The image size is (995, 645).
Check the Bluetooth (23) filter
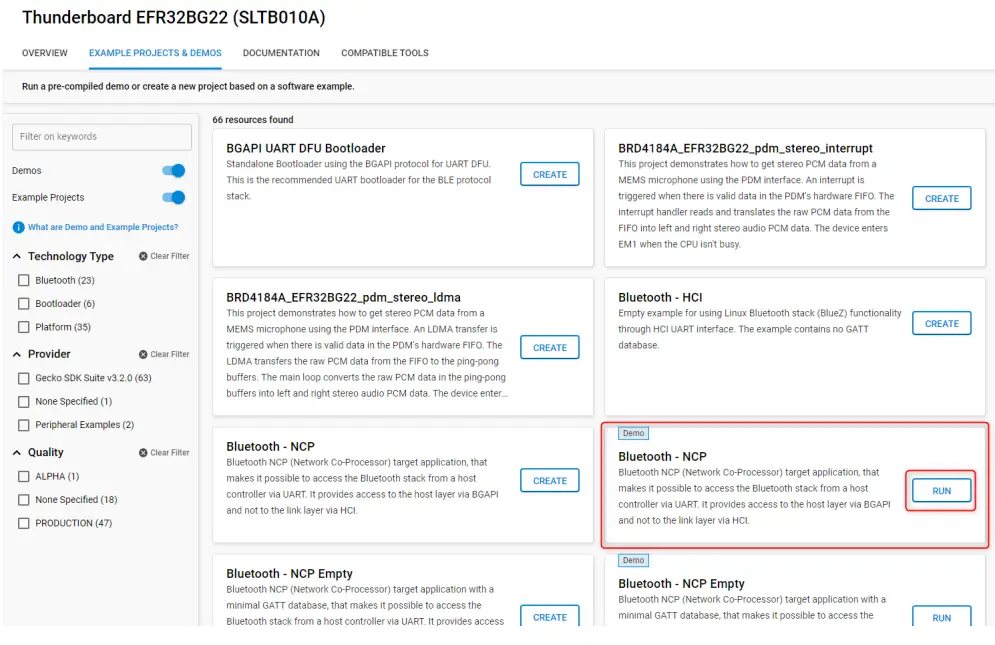25,279
